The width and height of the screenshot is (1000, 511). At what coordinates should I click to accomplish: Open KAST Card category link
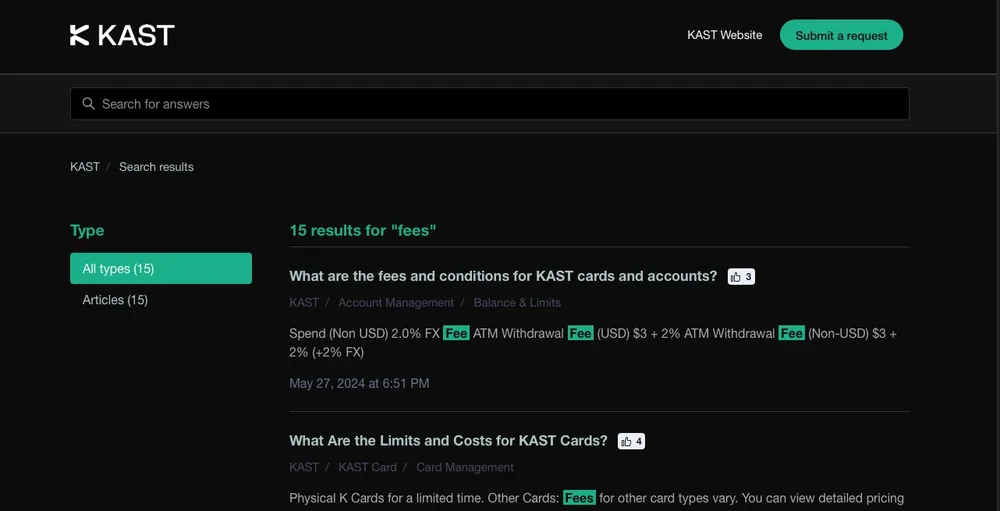[x=367, y=468]
